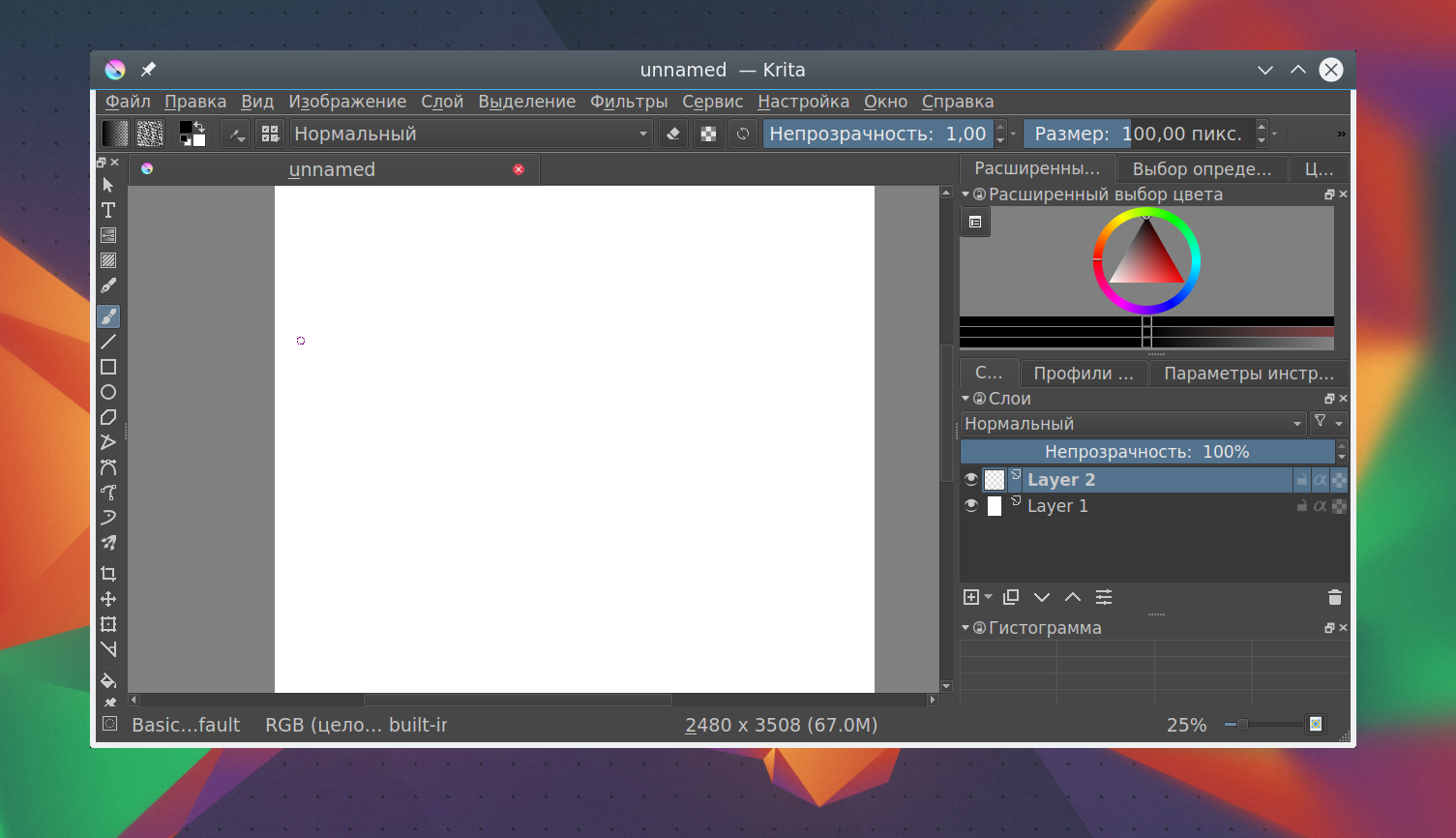
Task: Toggle eraser mode
Action: [673, 134]
